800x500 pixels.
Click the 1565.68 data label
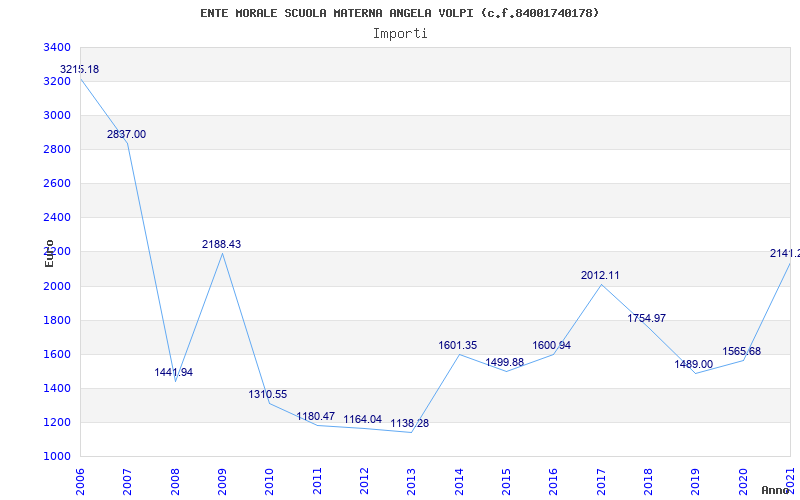[742, 352]
